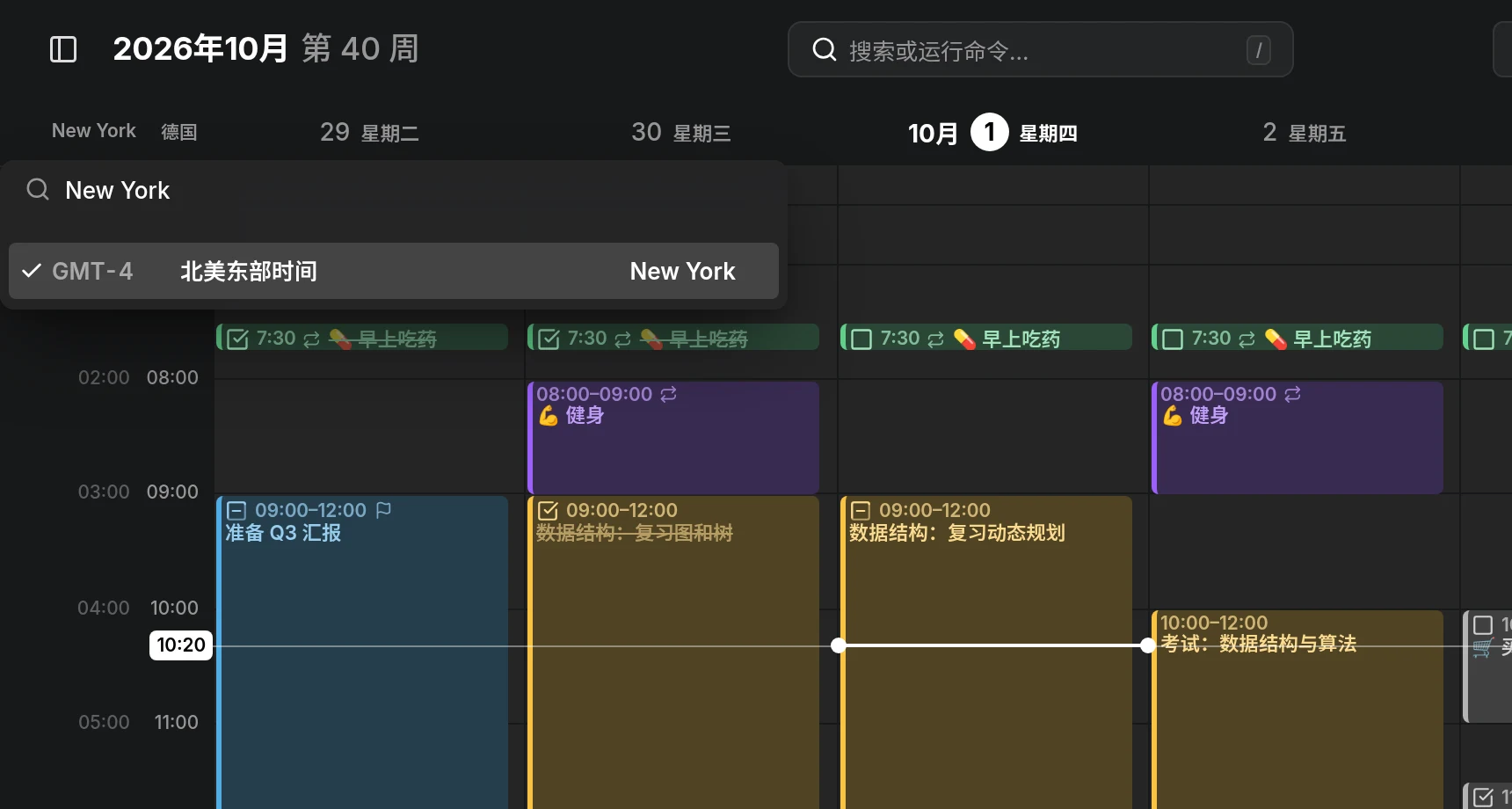Click the search magnifier in command bar
Screen dimensions: 1512x809
(824, 50)
